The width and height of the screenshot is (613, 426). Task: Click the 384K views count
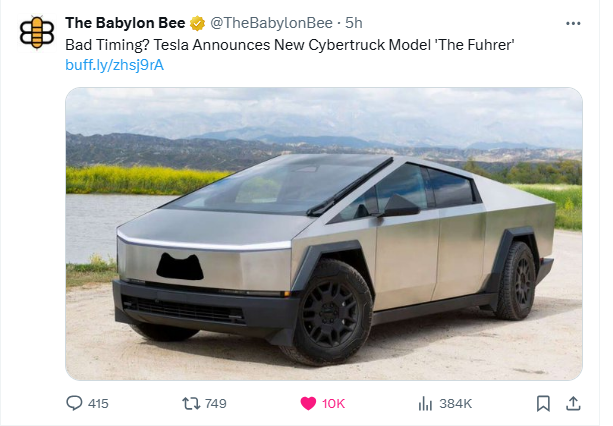(455, 403)
